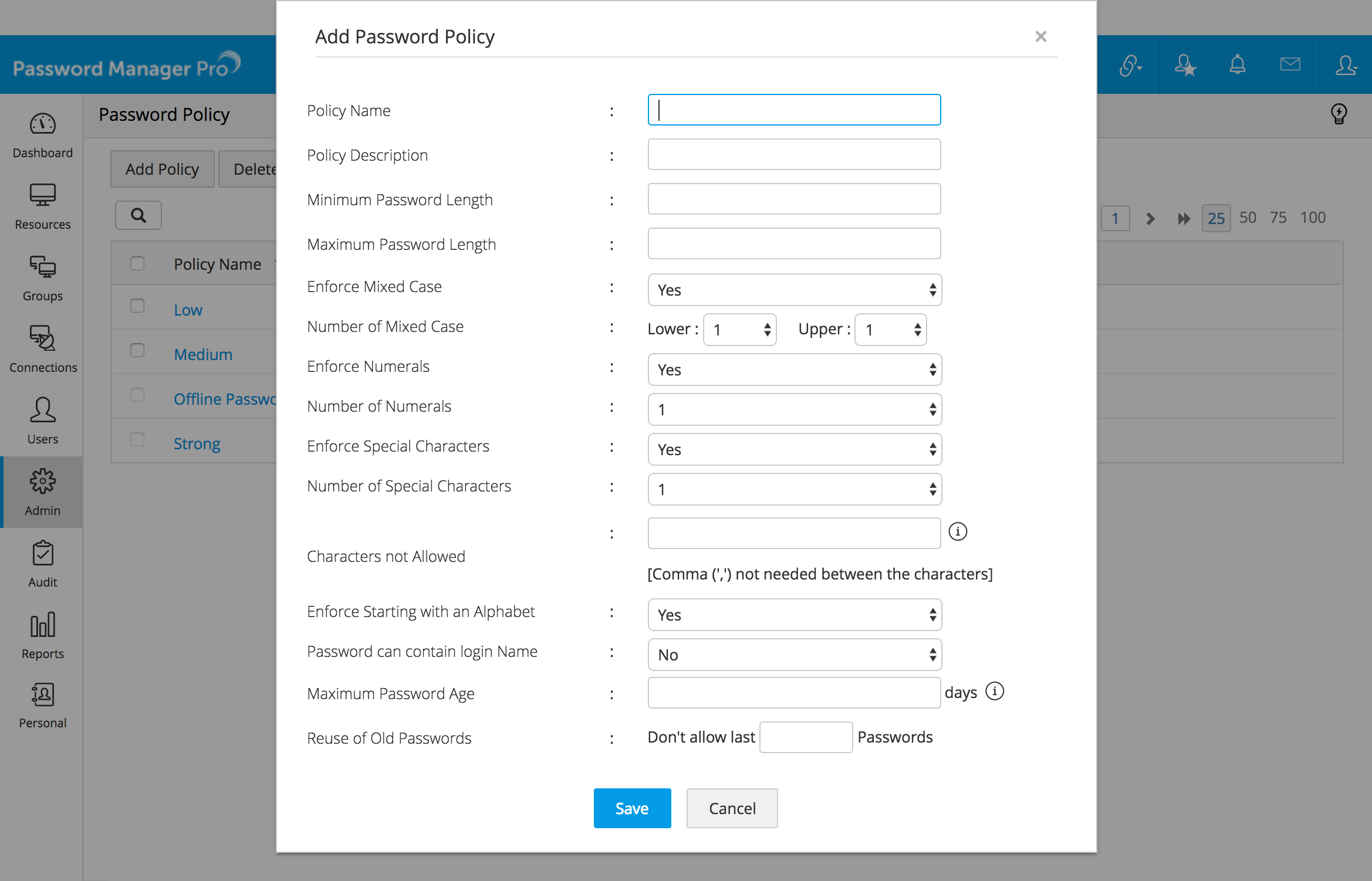Click the search magnifier icon
The width and height of the screenshot is (1372, 881).
pyautogui.click(x=138, y=215)
